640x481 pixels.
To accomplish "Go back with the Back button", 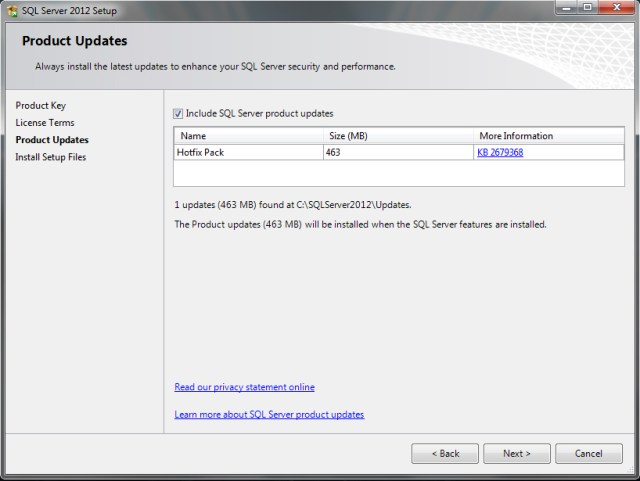I will [x=445, y=454].
